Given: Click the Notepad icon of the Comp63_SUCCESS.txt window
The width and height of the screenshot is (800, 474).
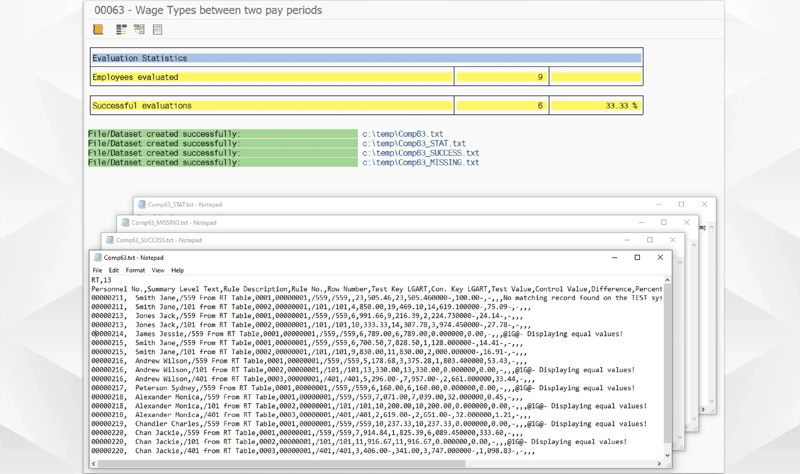Looking at the screenshot, I should (x=109, y=240).
